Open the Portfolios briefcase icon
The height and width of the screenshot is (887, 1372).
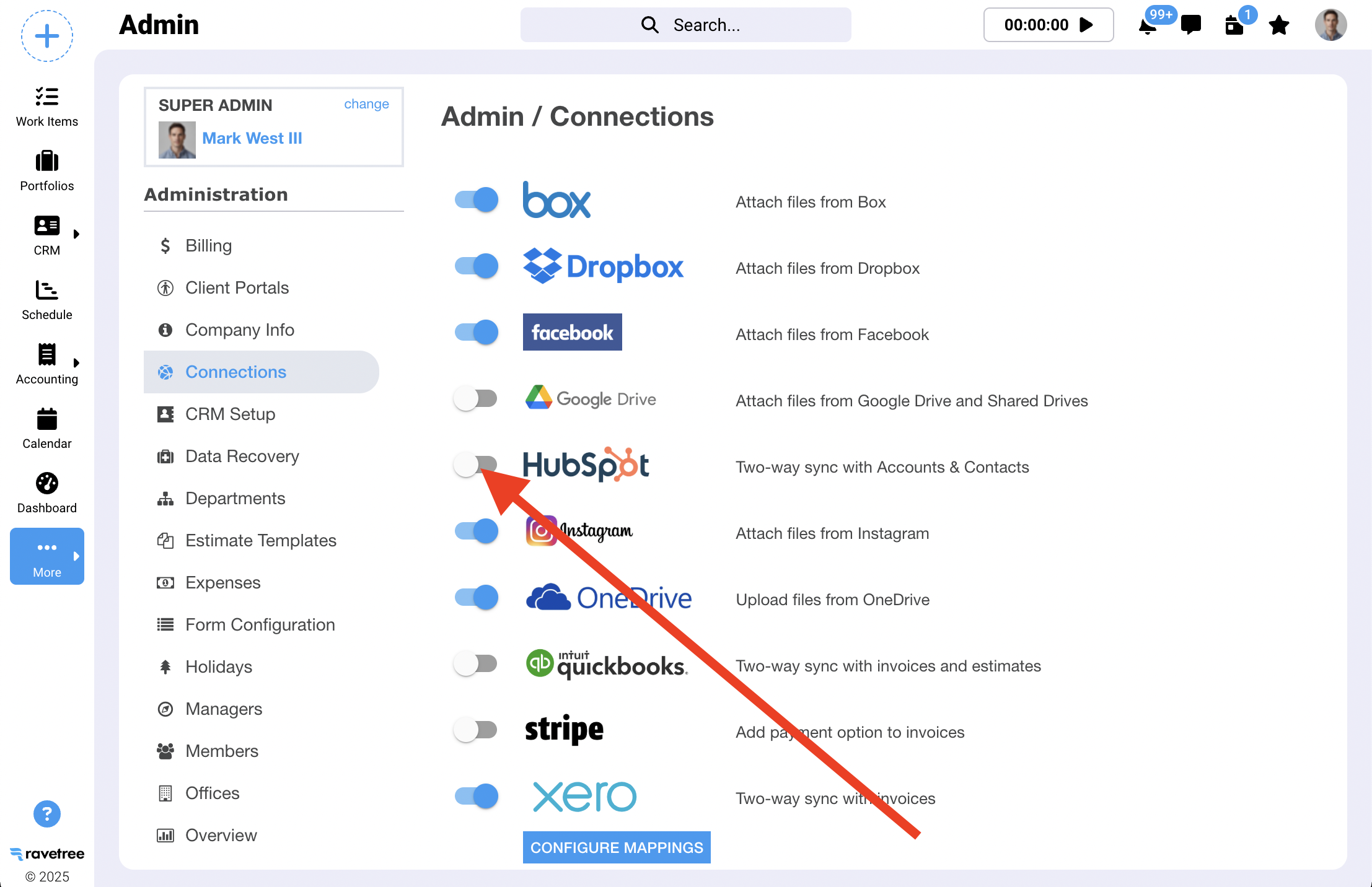point(47,161)
